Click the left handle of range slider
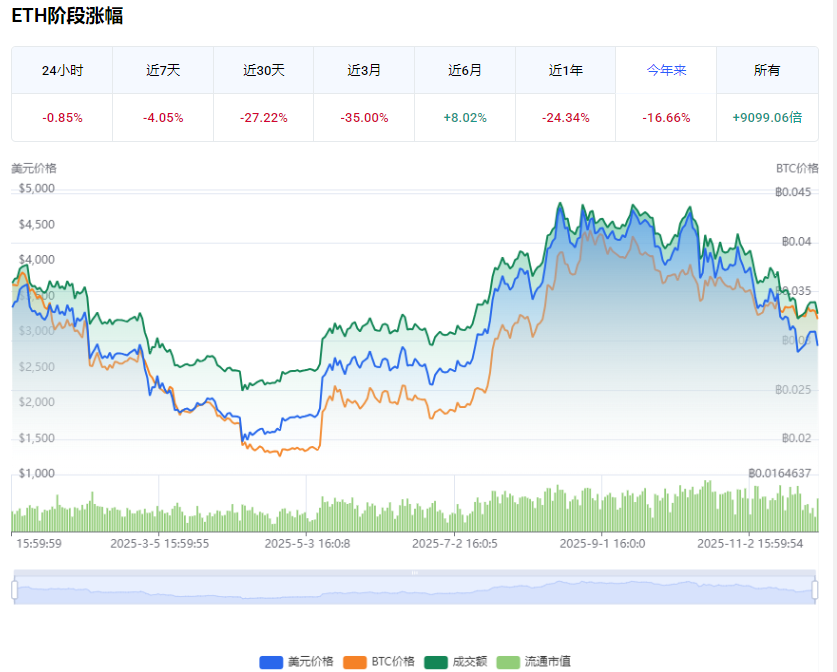 pos(15,590)
